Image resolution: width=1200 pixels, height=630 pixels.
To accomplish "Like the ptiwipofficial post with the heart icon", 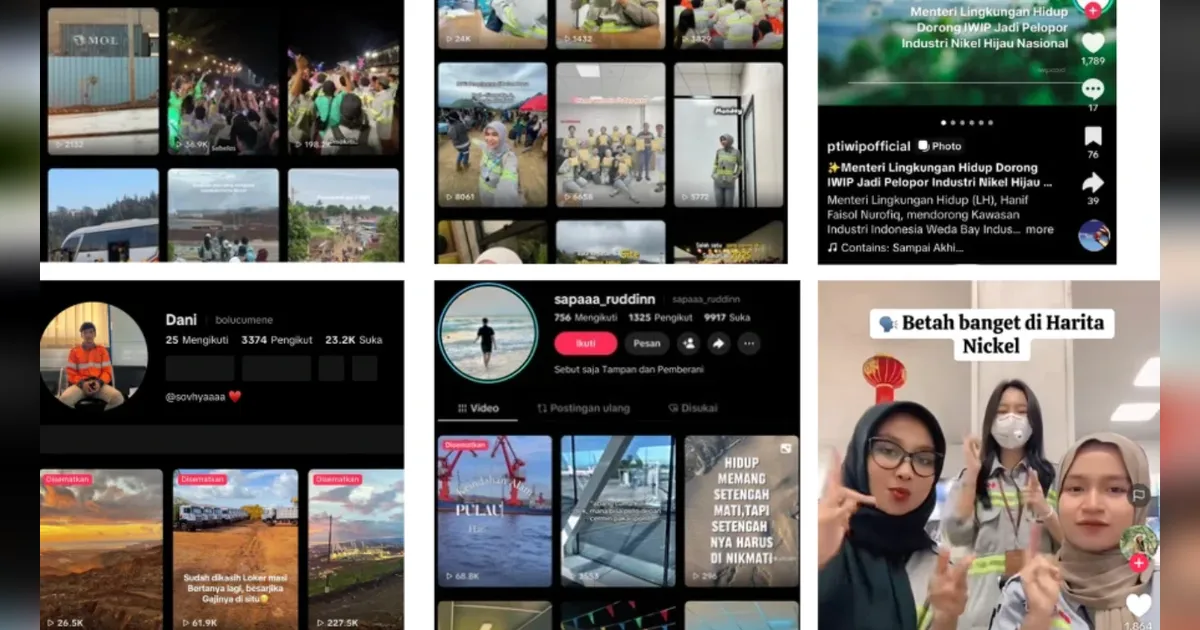I will 1093,43.
